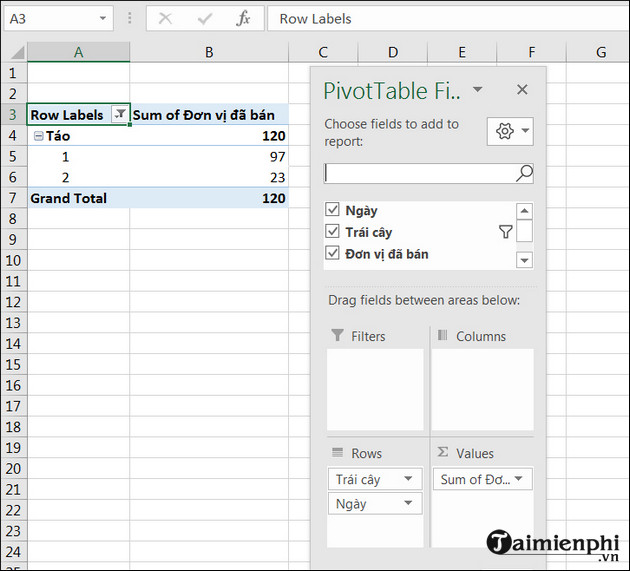Click the Cancel X icon in formula bar

click(x=165, y=18)
